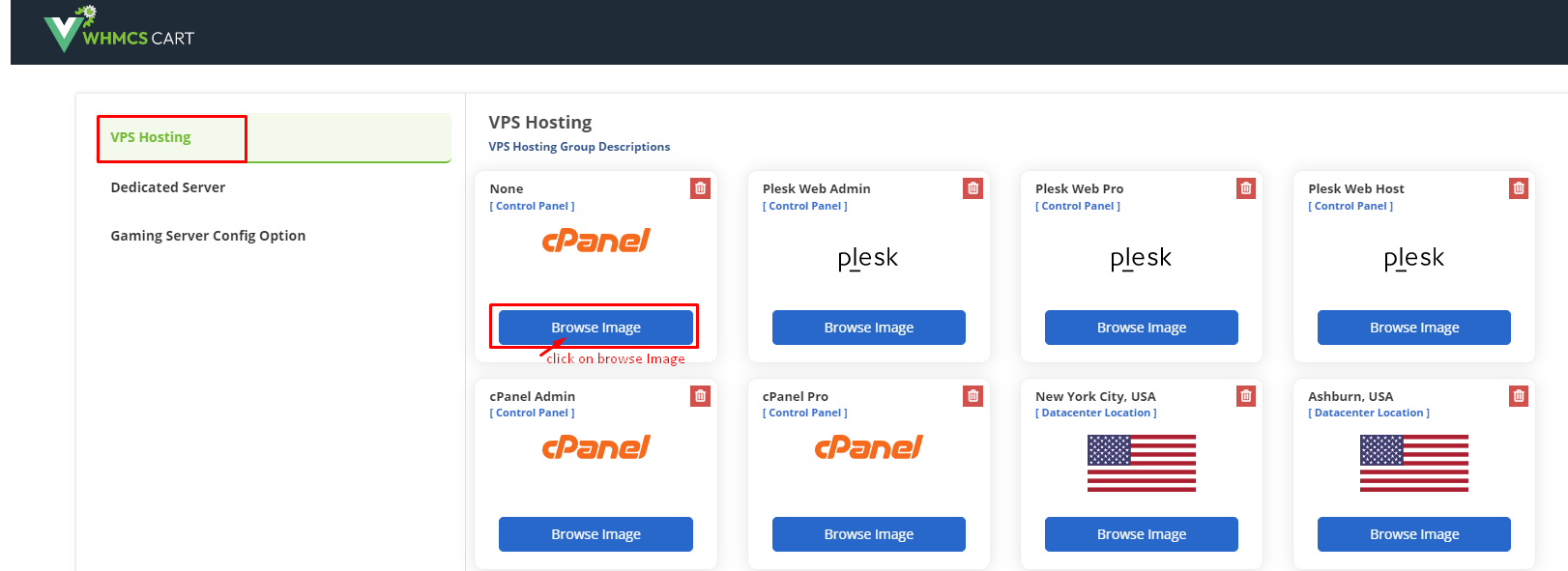Remove the cPanel Pro card
1568x571 pixels.
tap(973, 396)
